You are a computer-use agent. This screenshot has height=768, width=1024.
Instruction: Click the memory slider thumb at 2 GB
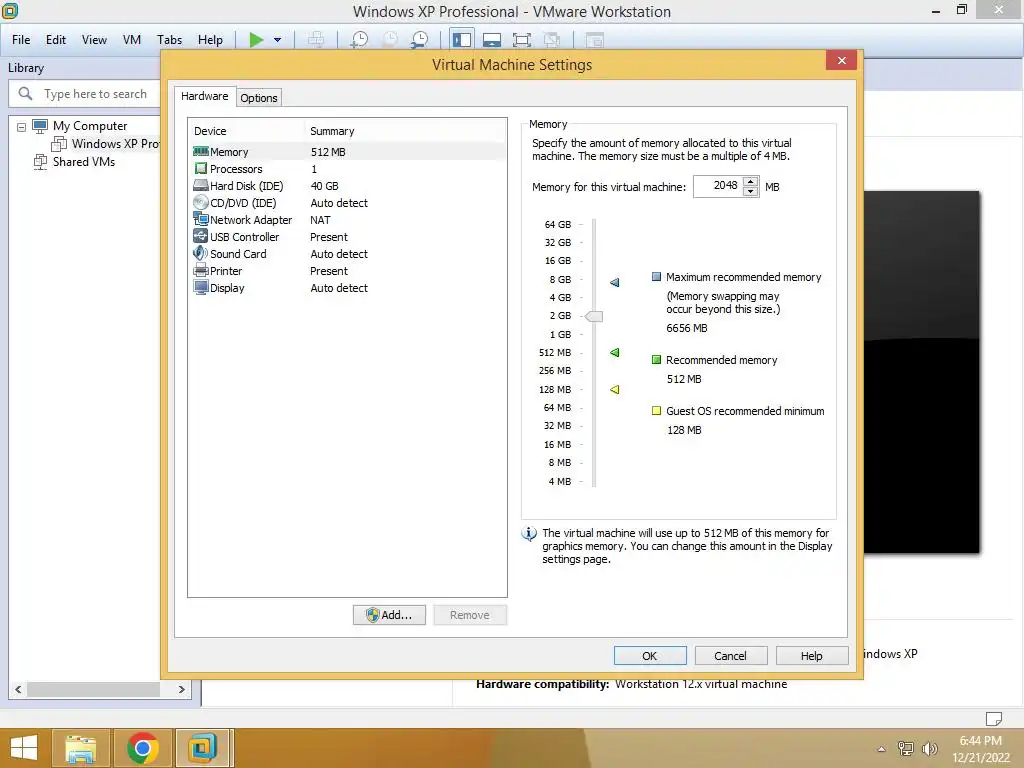594,316
